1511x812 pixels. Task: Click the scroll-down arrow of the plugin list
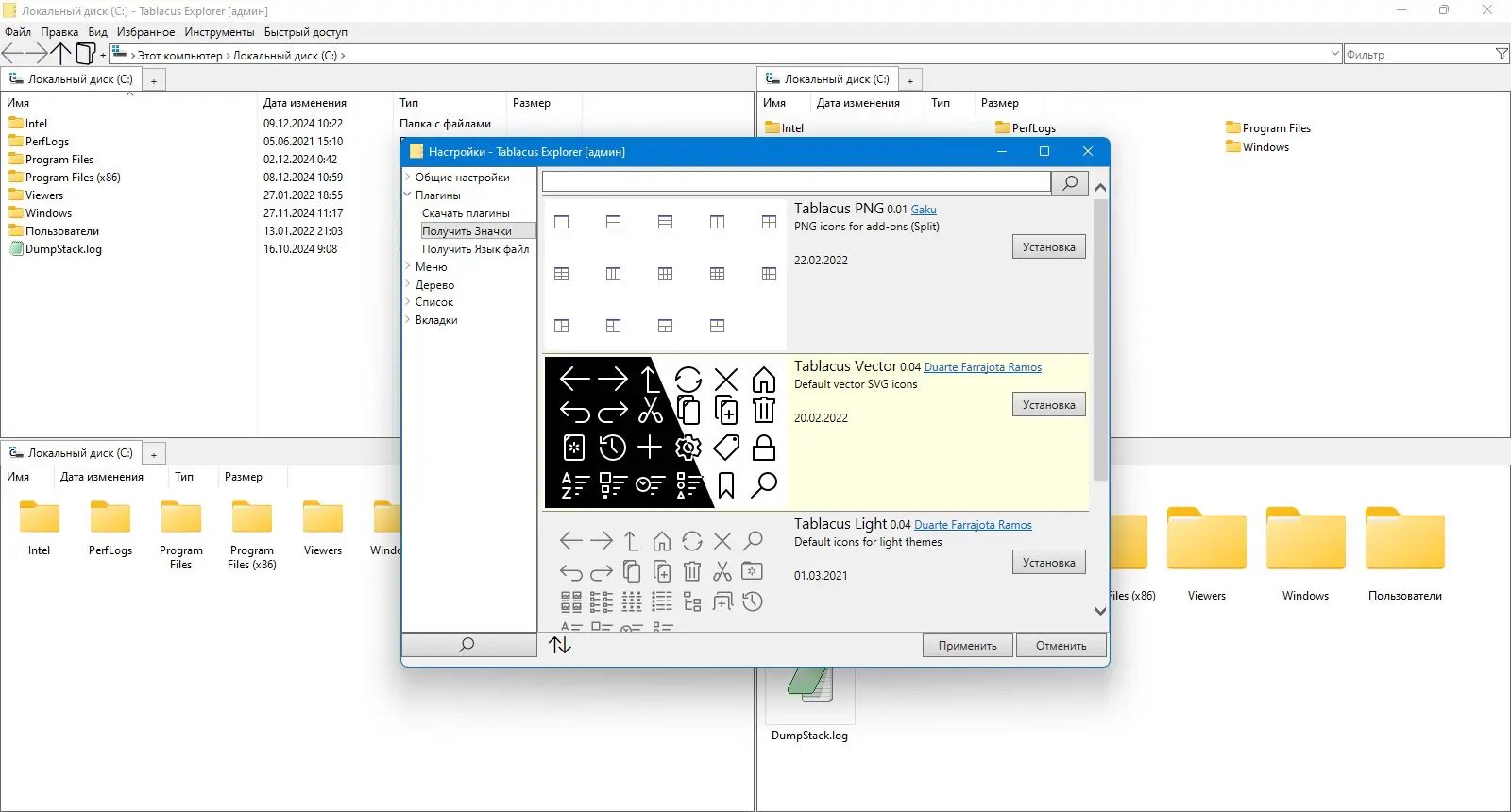pos(1100,611)
